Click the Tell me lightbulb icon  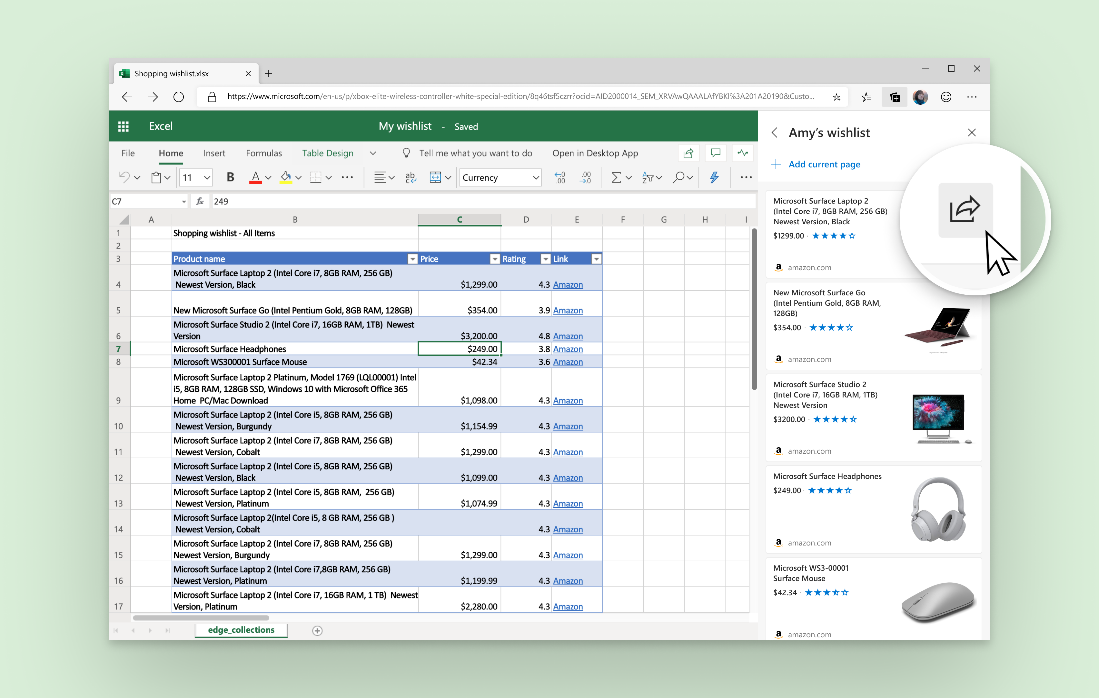click(x=406, y=153)
